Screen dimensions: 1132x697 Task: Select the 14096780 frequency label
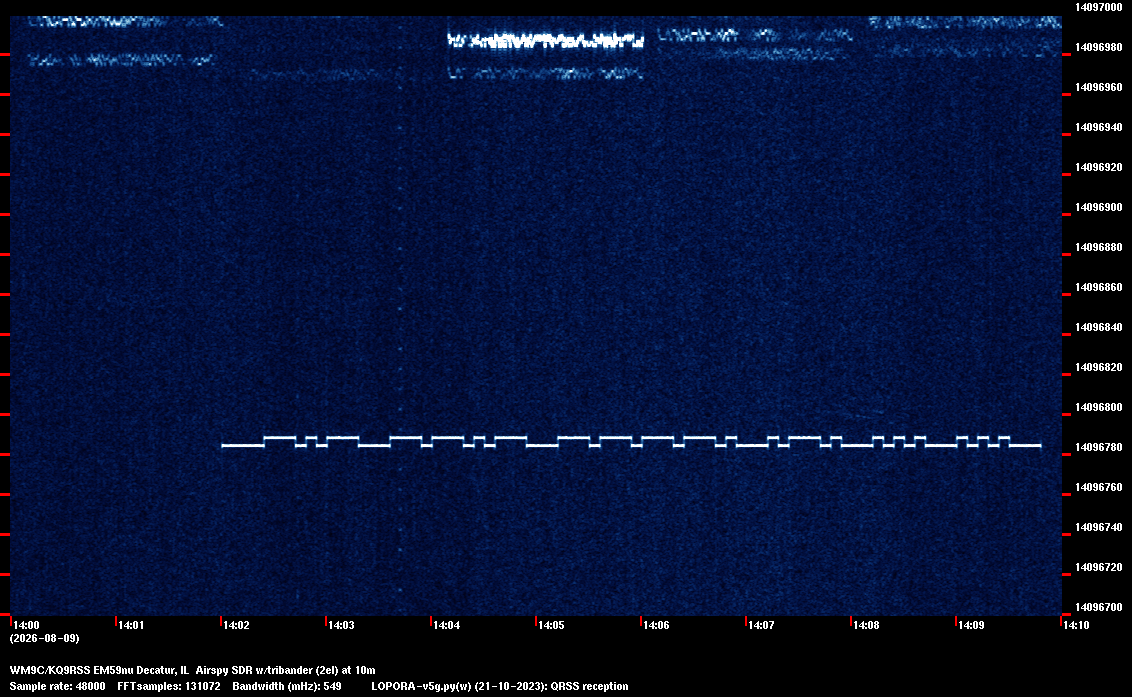point(1099,448)
